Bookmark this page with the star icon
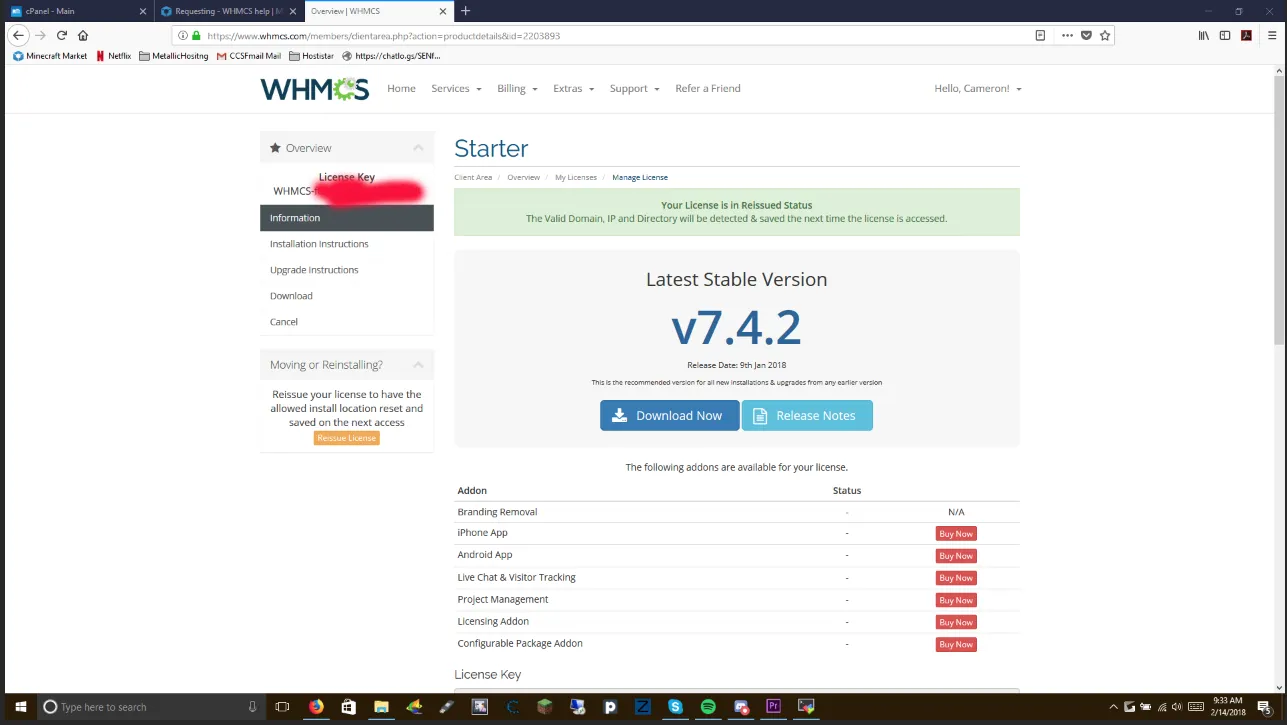Image resolution: width=1287 pixels, height=725 pixels. tap(1105, 35)
